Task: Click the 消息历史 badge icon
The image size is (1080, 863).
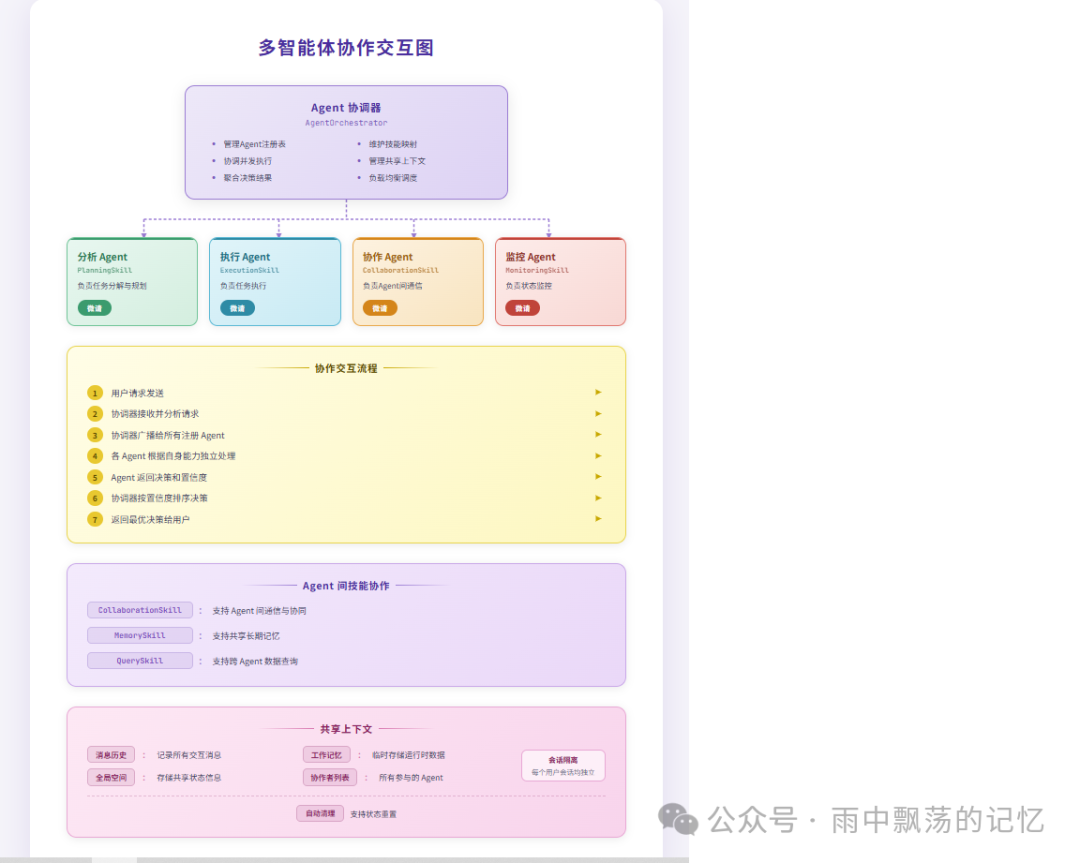Action: coord(110,754)
